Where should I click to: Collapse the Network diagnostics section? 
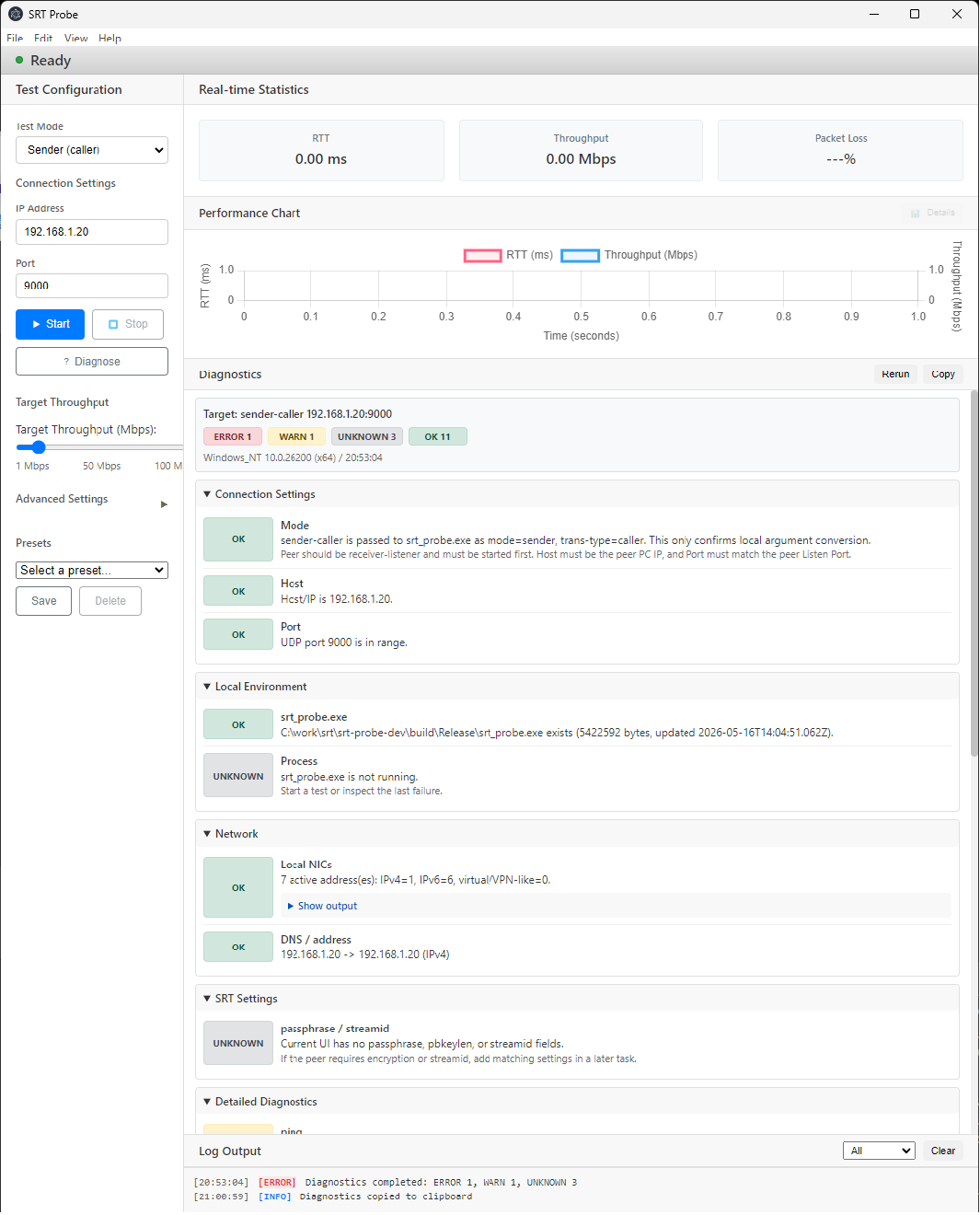207,834
